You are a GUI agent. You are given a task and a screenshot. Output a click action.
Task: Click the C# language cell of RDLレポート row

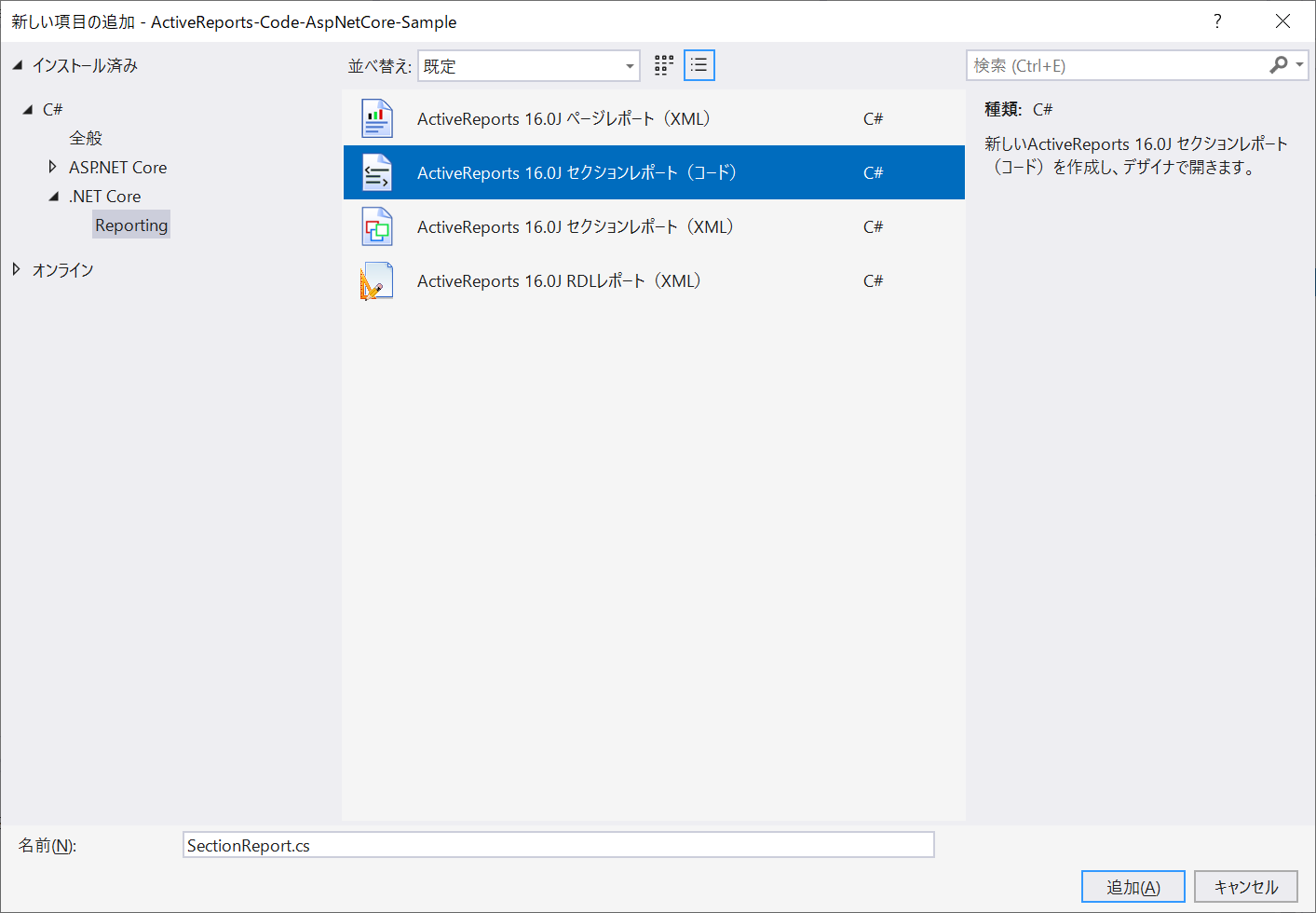pyautogui.click(x=873, y=280)
